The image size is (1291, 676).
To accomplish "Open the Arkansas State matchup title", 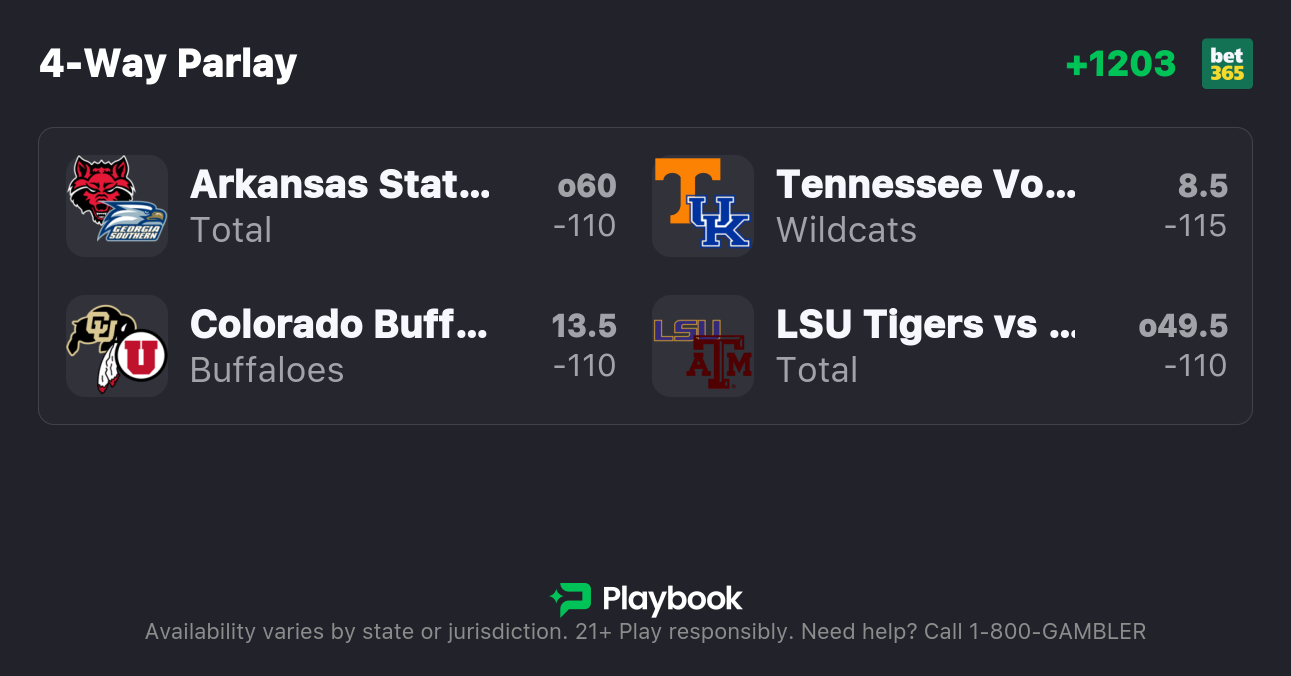I will (340, 185).
